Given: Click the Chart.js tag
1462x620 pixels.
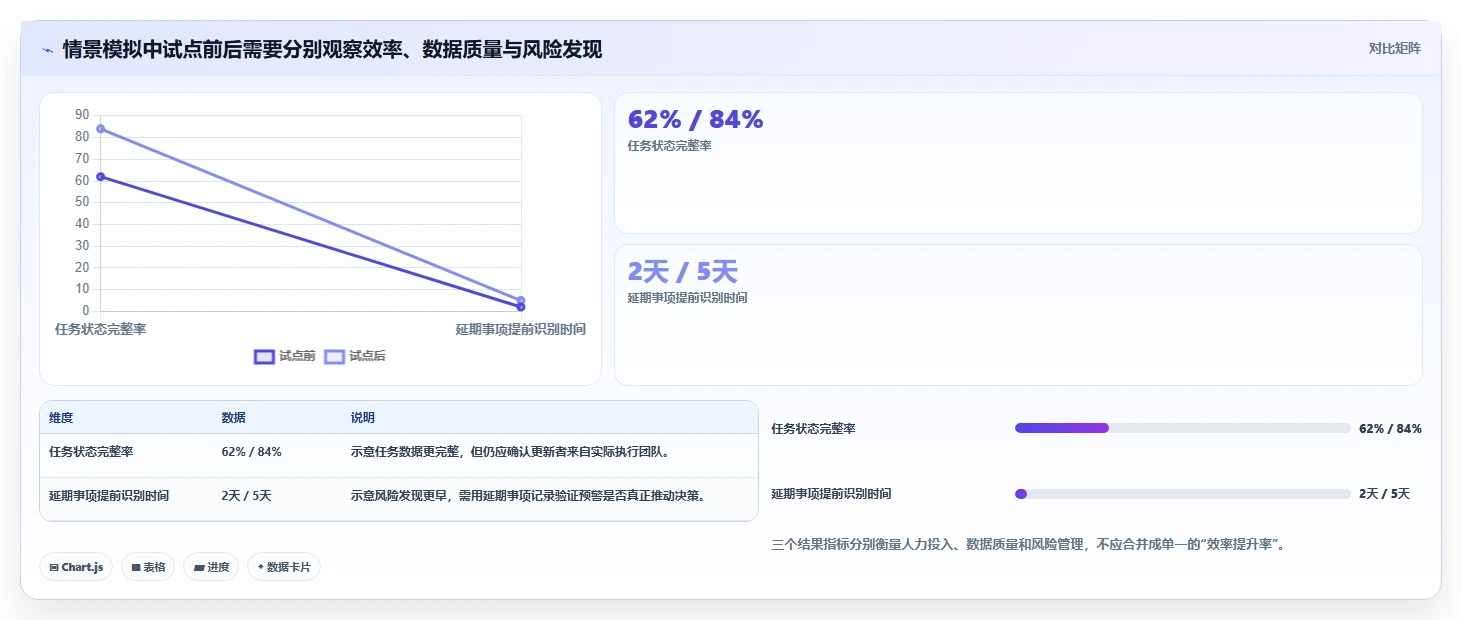Looking at the screenshot, I should tap(76, 567).
